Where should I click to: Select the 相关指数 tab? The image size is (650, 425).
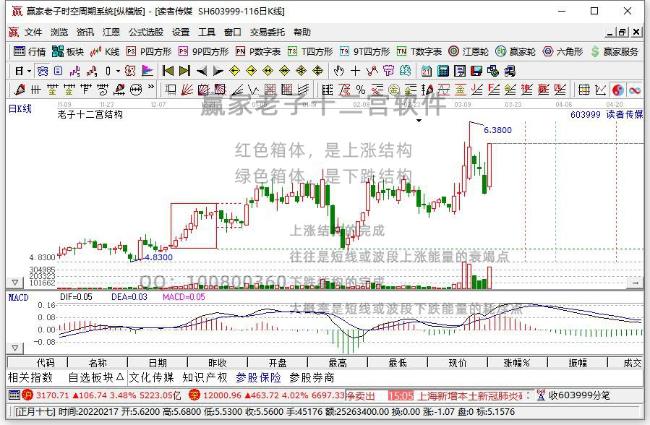(30, 377)
